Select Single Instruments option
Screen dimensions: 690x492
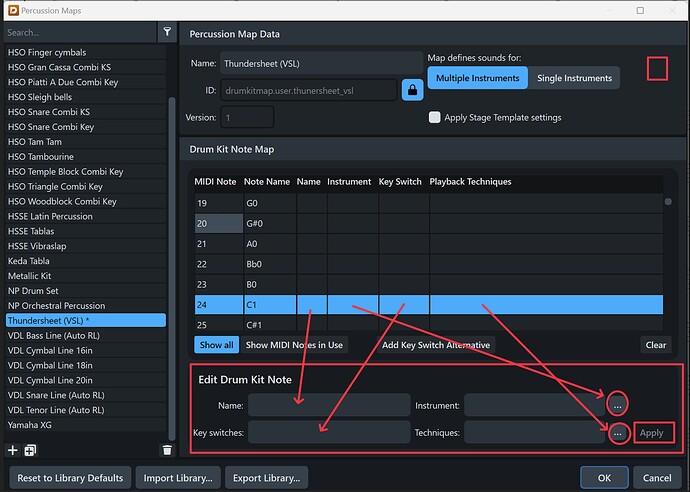pos(574,78)
